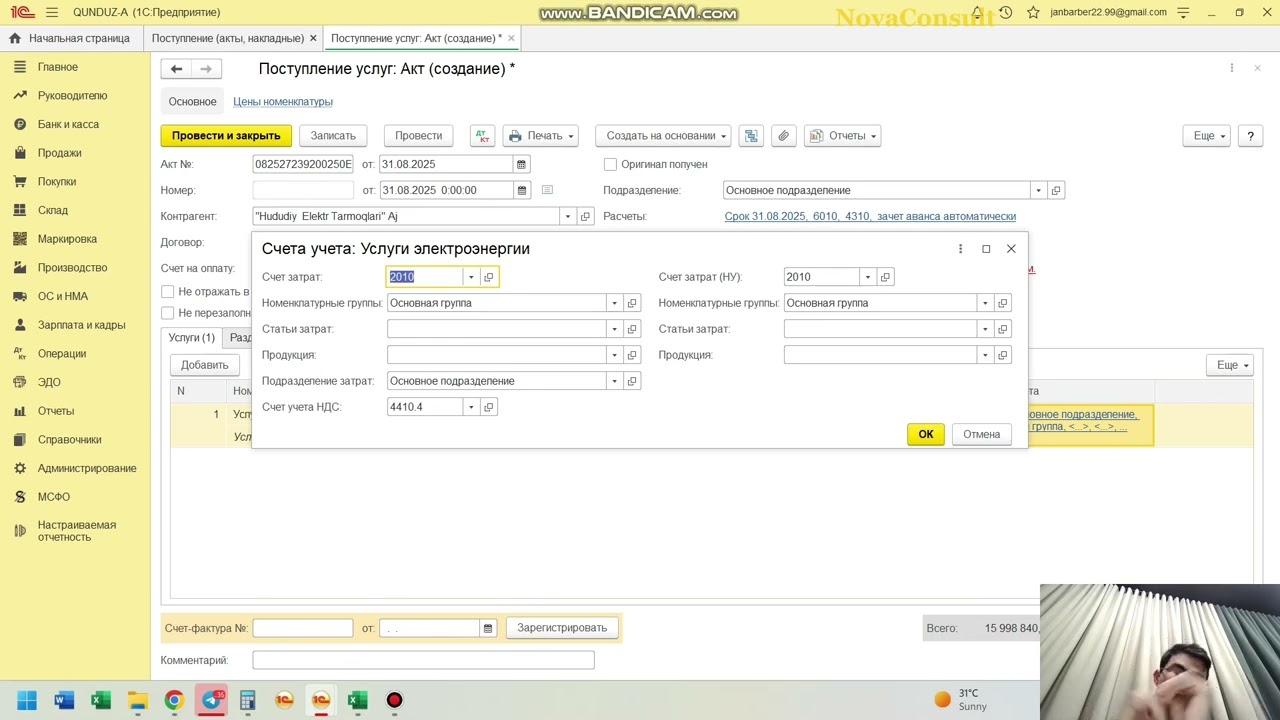
Task: Click the Записать button
Action: click(333, 136)
